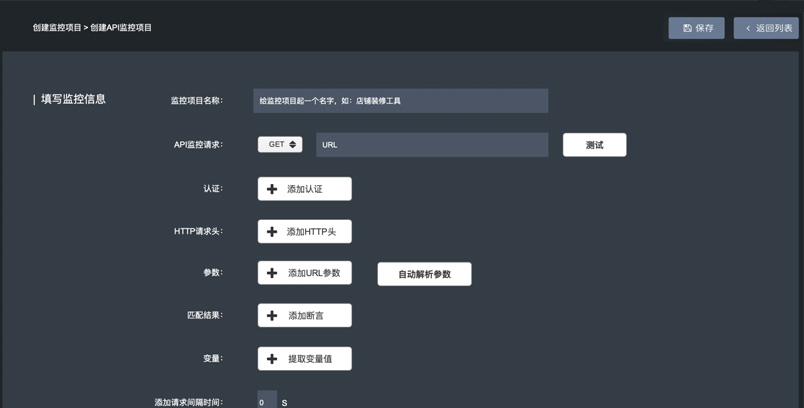Screen dimensions: 804x408
Task: Click the plus icon for 添加断言
Action: (x=272, y=316)
